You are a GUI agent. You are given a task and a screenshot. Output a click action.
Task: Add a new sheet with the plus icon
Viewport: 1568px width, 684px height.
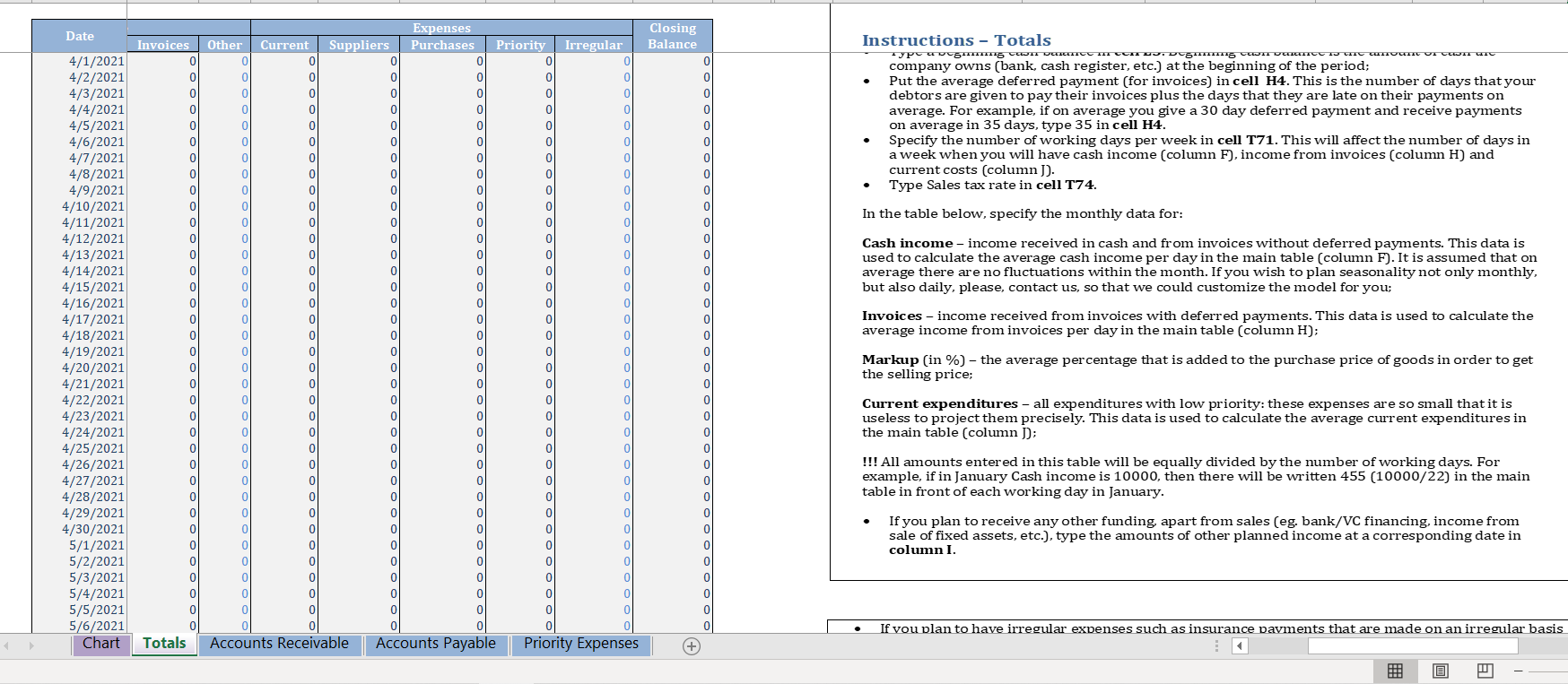click(691, 646)
